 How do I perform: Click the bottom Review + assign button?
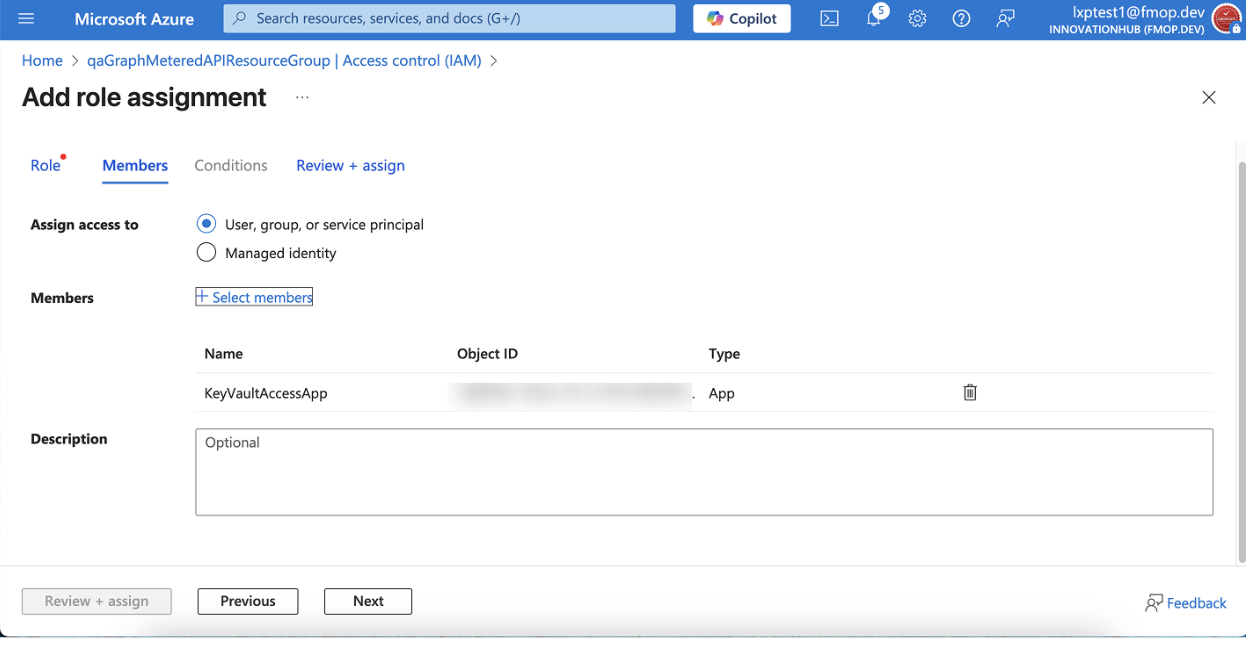click(97, 601)
